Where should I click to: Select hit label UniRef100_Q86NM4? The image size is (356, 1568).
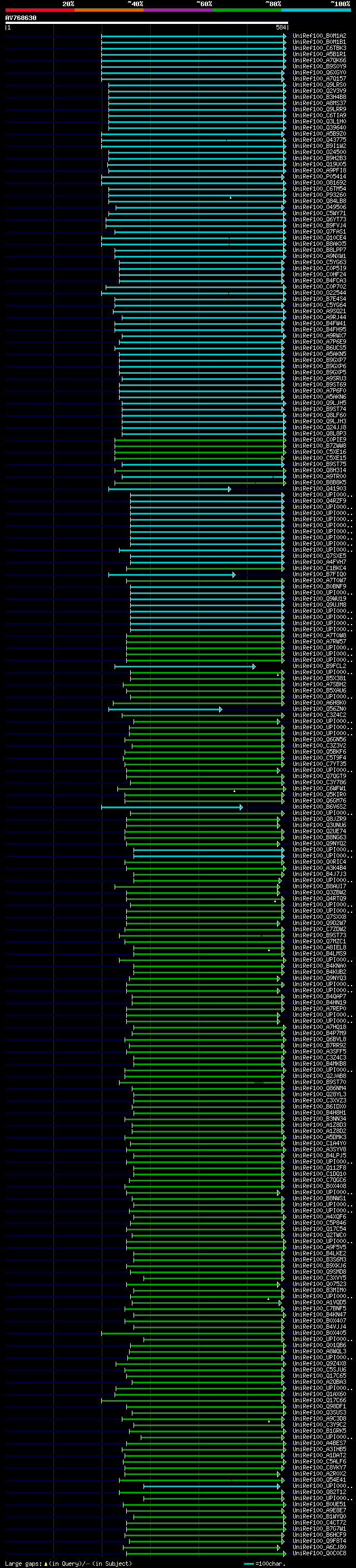point(319,1089)
